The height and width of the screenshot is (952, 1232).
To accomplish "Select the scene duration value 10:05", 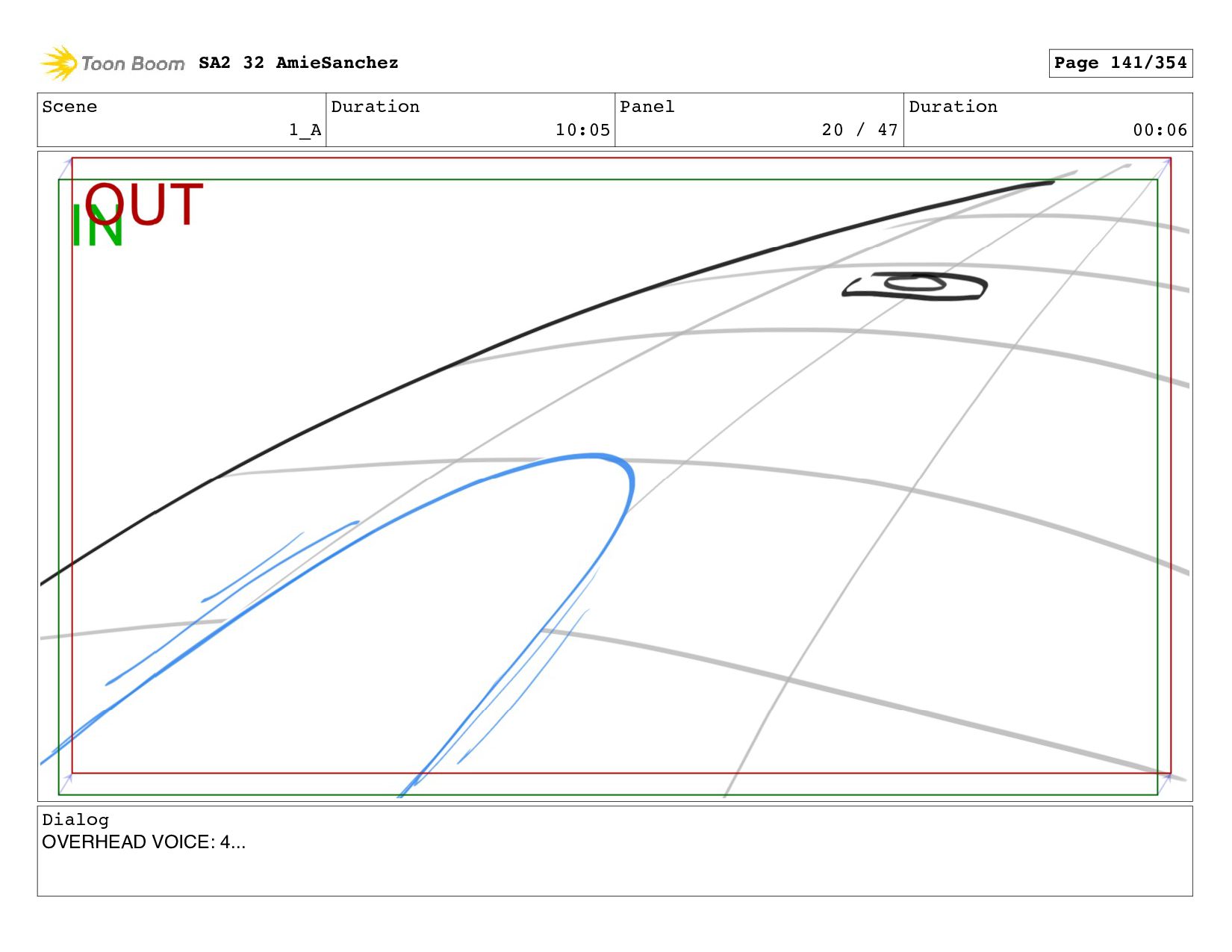I will [x=582, y=130].
